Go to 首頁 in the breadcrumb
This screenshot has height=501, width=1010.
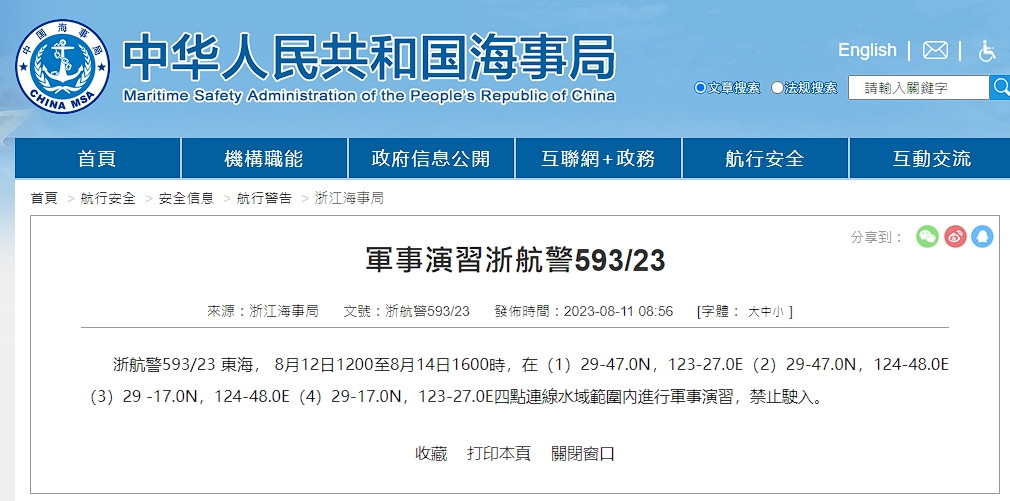coord(44,198)
